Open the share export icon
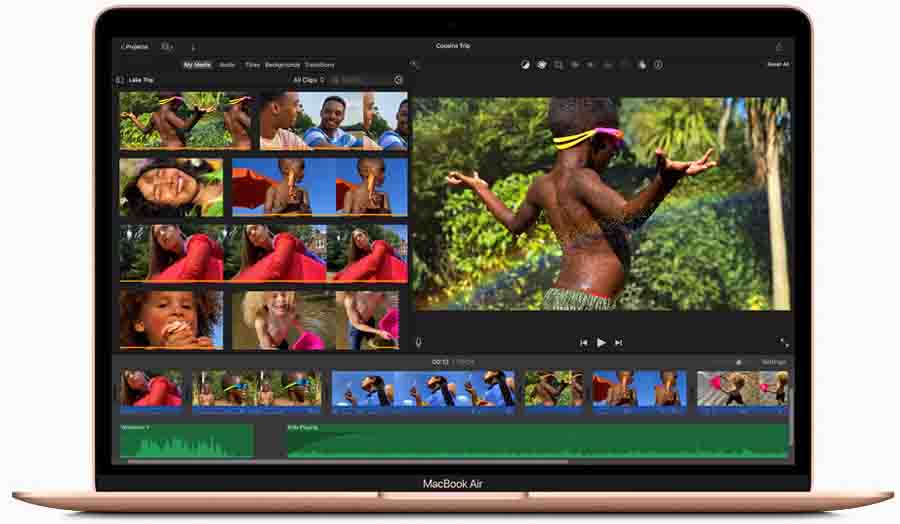The image size is (900, 524). [x=779, y=46]
